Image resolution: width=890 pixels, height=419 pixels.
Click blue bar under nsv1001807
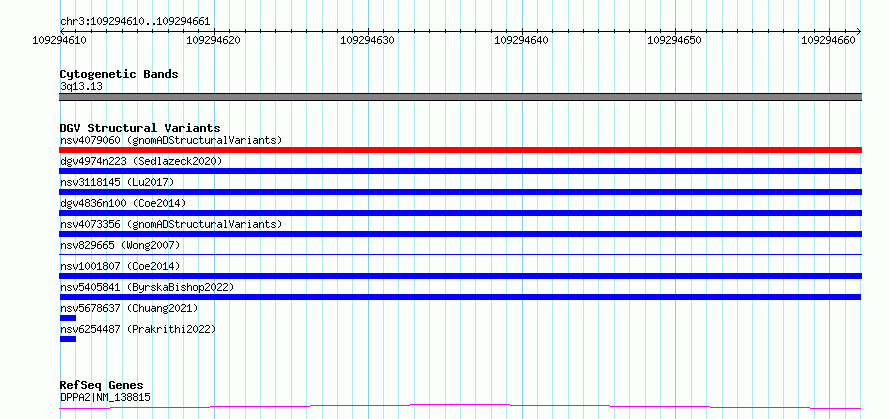click(460, 276)
